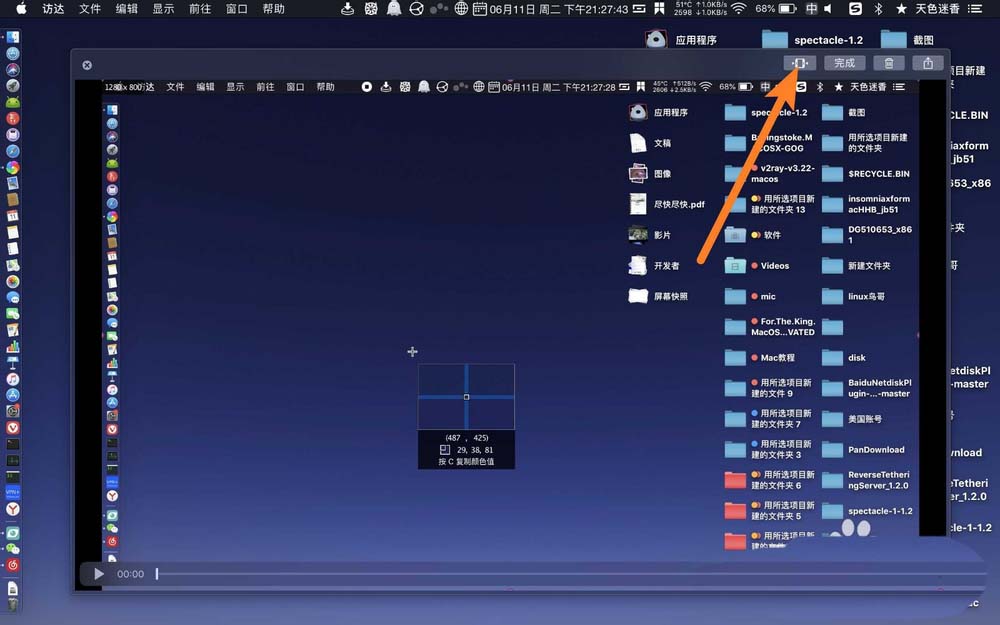Select the spectacle-1.2 folder on desktop
This screenshot has height=625, width=1000.
coord(812,40)
